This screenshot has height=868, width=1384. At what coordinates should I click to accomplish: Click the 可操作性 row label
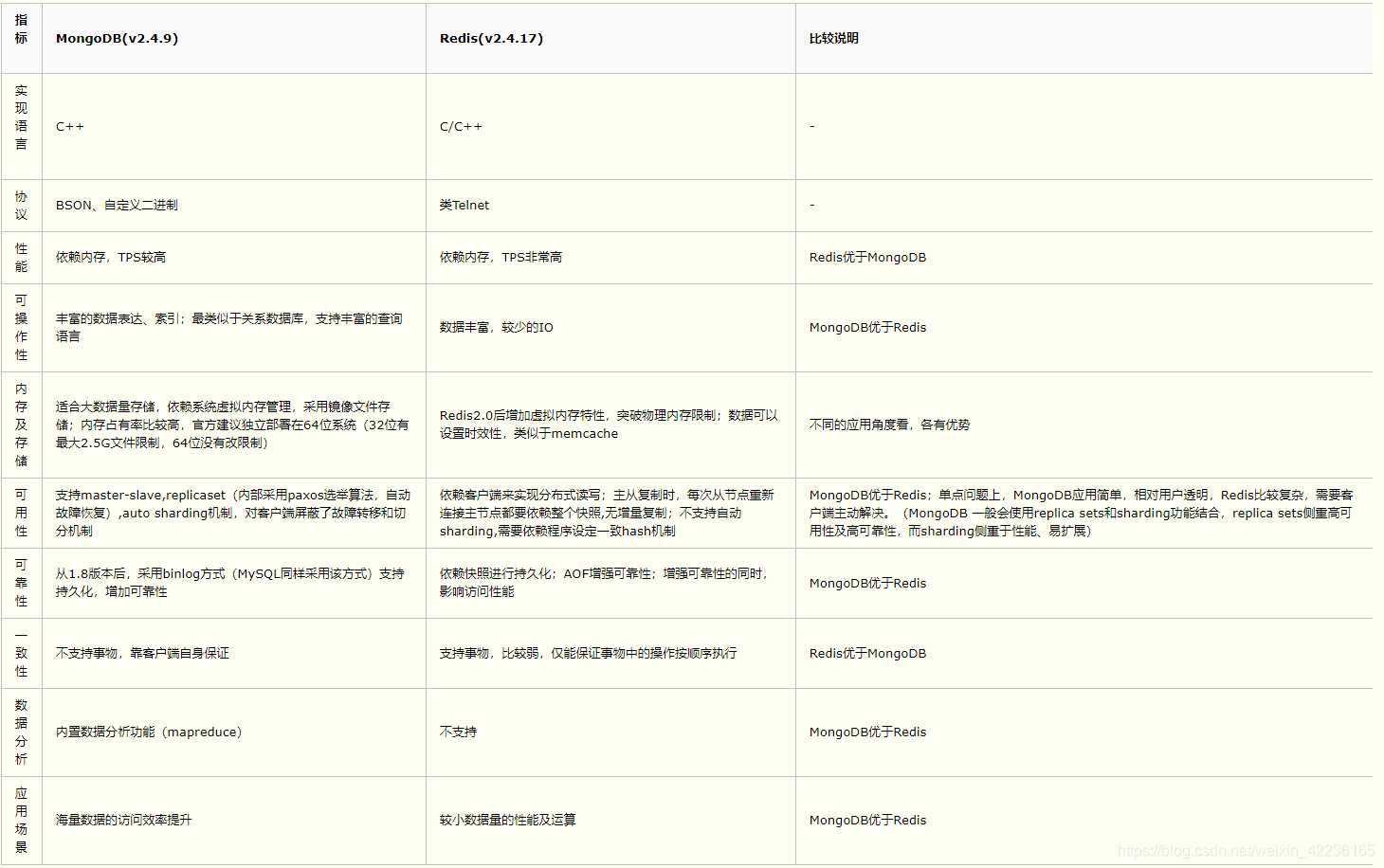click(x=21, y=326)
